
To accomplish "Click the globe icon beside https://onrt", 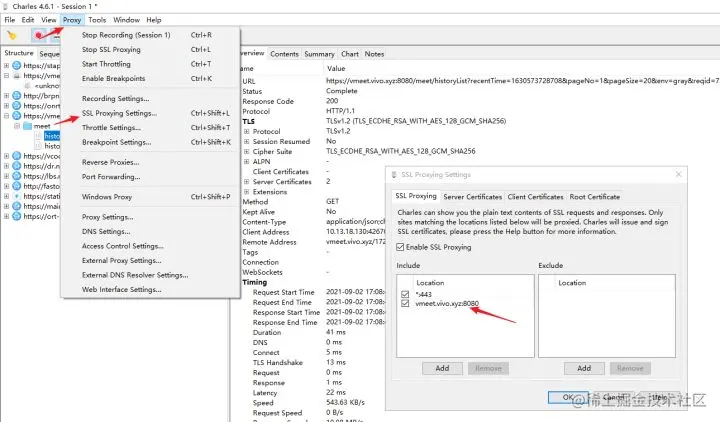I will (17, 106).
